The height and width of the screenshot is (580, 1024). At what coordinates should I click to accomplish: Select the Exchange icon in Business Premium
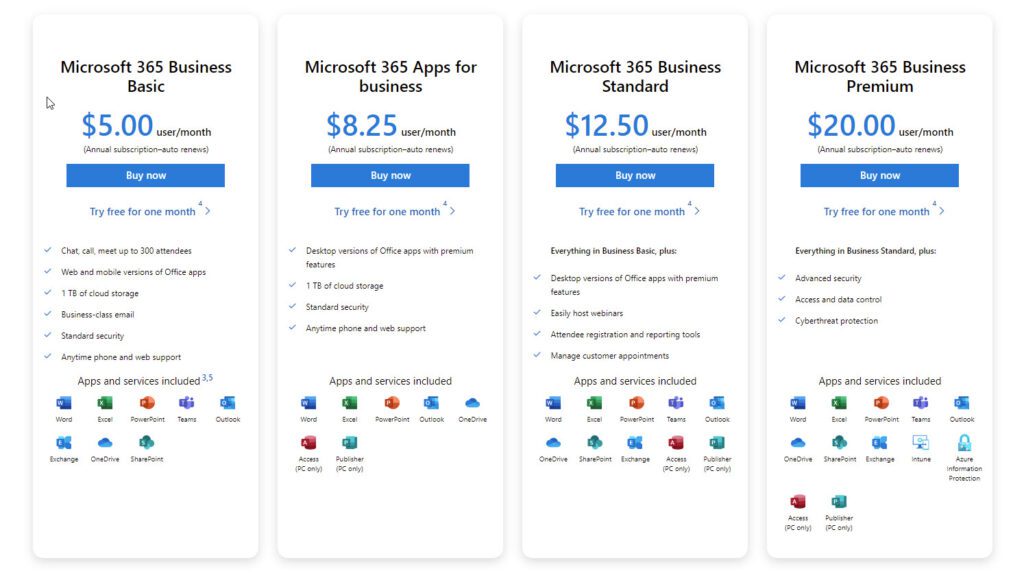point(880,443)
